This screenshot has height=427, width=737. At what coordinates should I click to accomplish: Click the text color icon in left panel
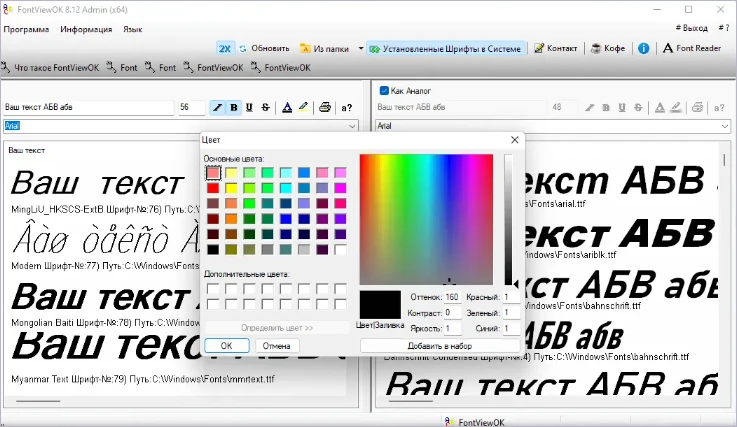pos(287,108)
